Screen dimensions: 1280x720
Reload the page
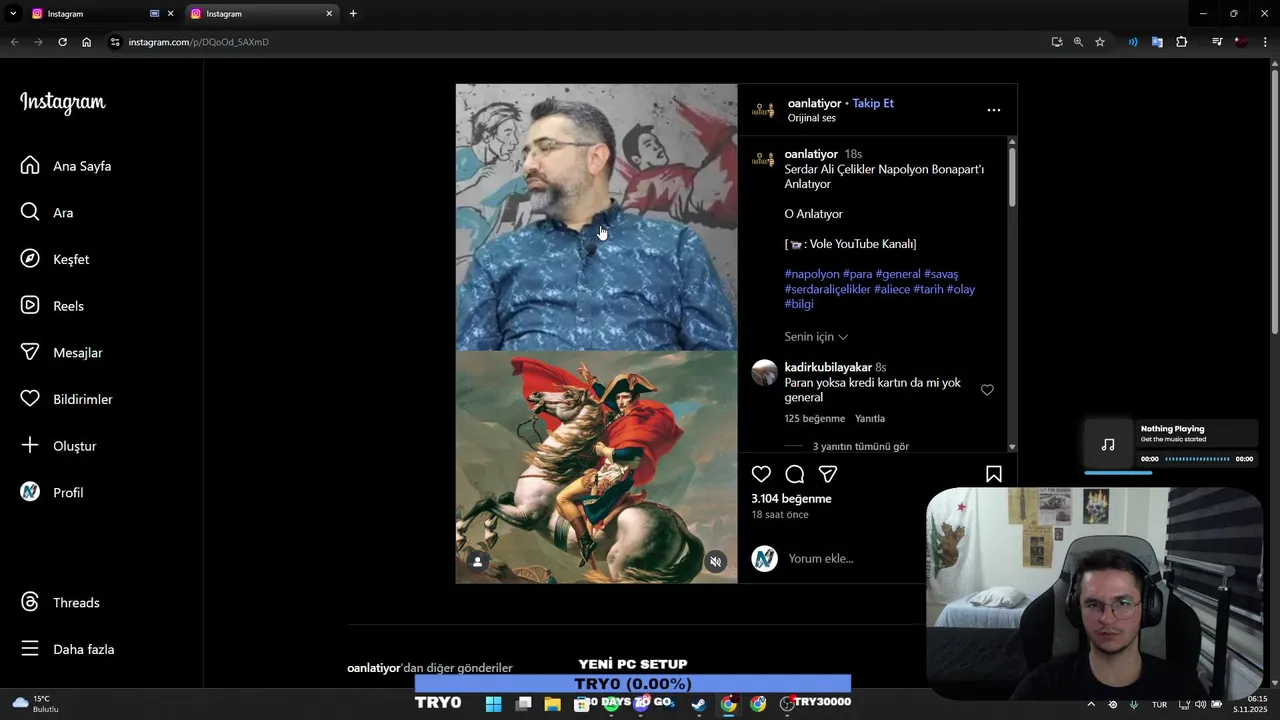62,42
